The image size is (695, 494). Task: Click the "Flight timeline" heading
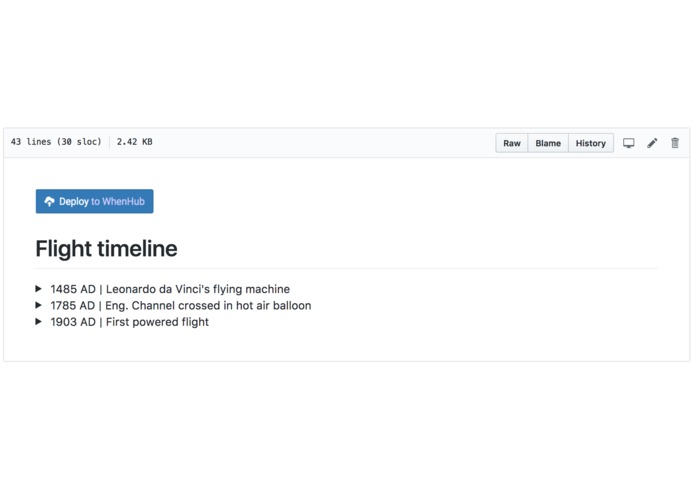coord(106,249)
